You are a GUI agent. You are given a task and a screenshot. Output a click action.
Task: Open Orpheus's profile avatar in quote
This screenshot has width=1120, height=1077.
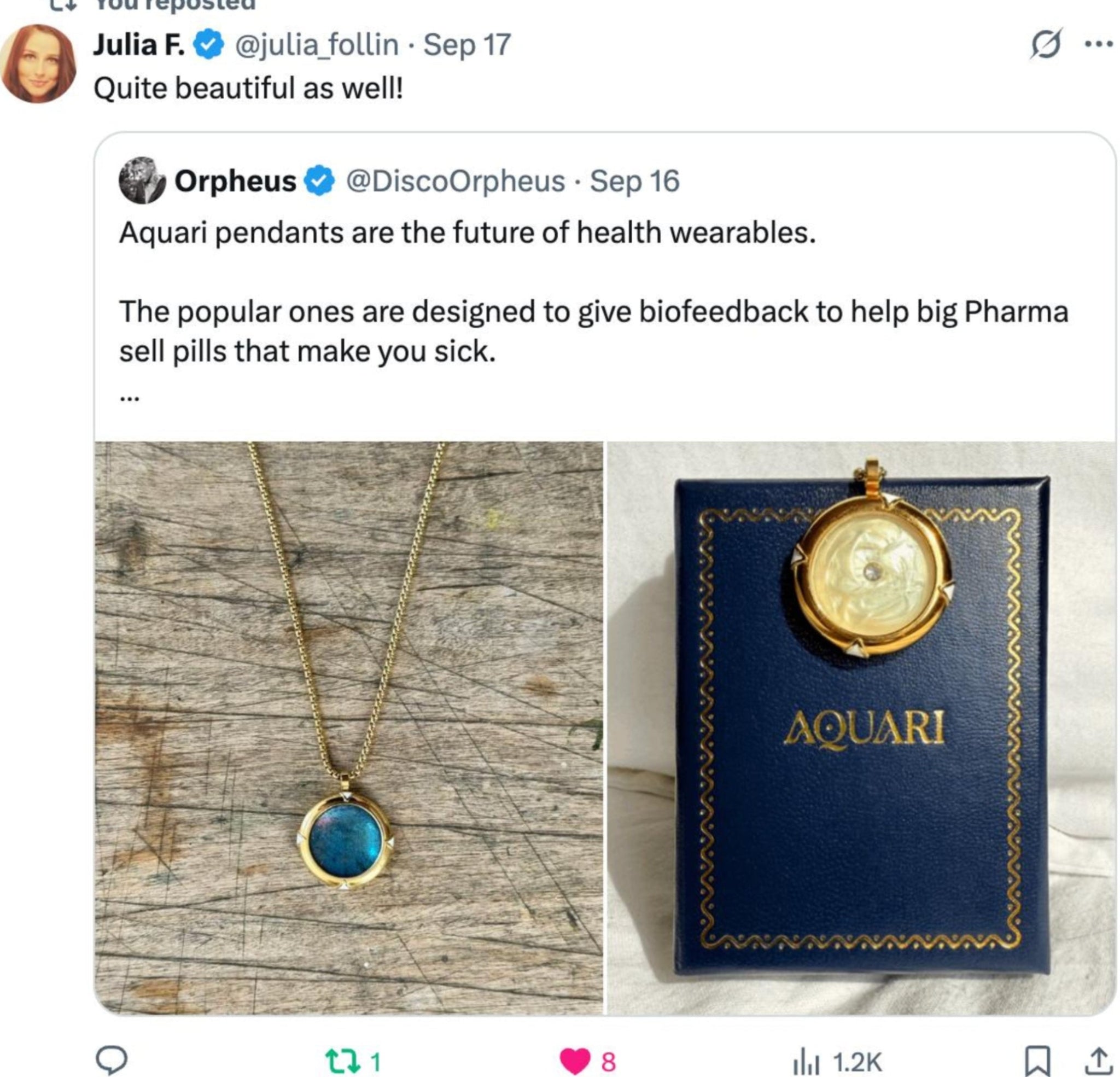point(142,180)
